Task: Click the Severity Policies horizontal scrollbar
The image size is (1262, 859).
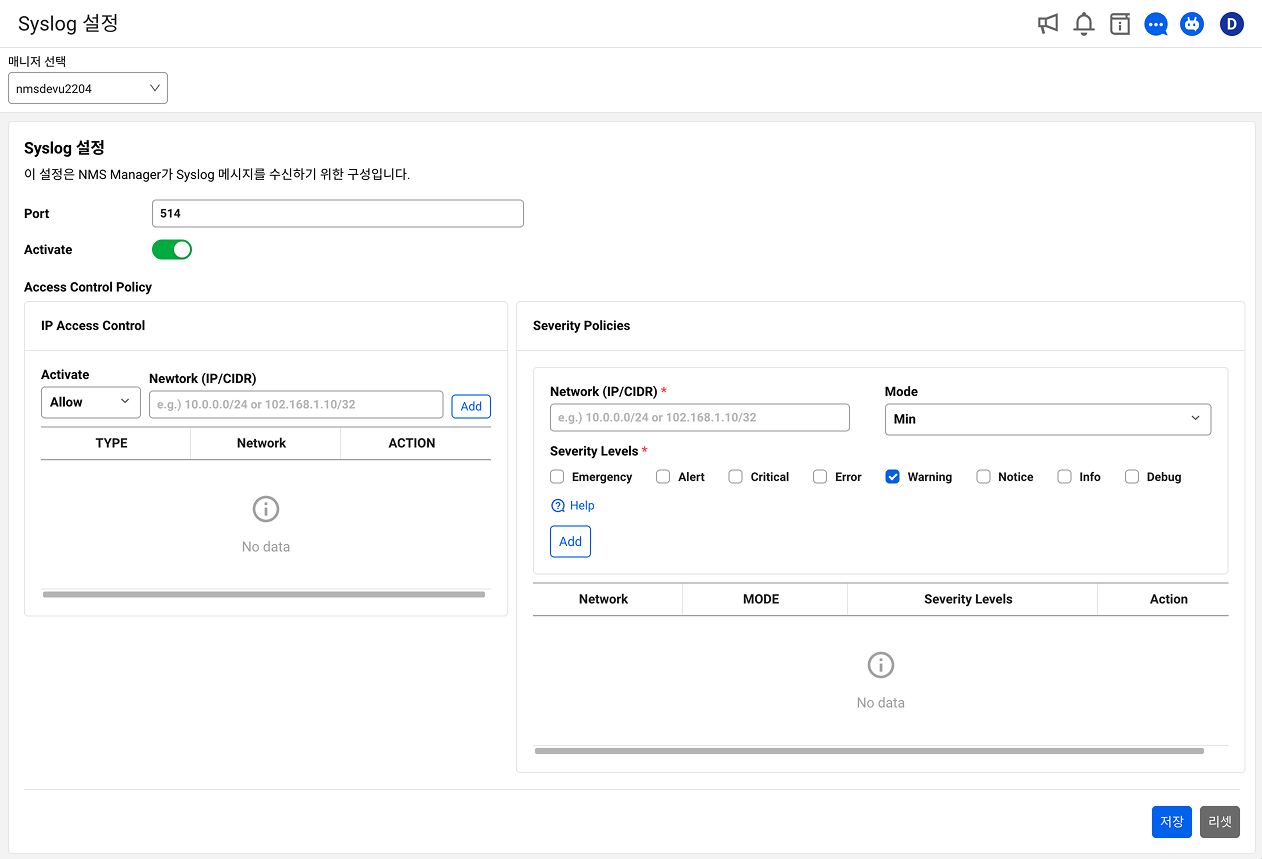Action: tap(868, 751)
